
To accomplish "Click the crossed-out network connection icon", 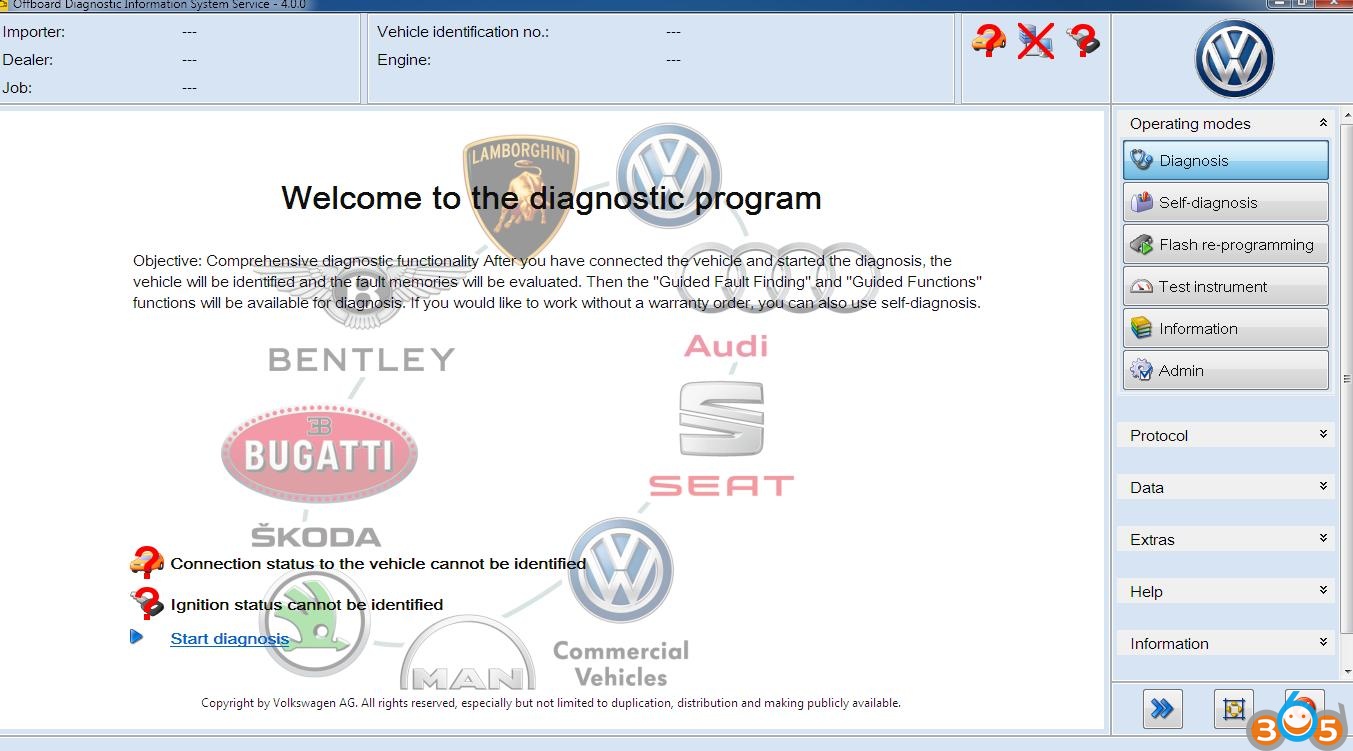I will [x=1036, y=41].
